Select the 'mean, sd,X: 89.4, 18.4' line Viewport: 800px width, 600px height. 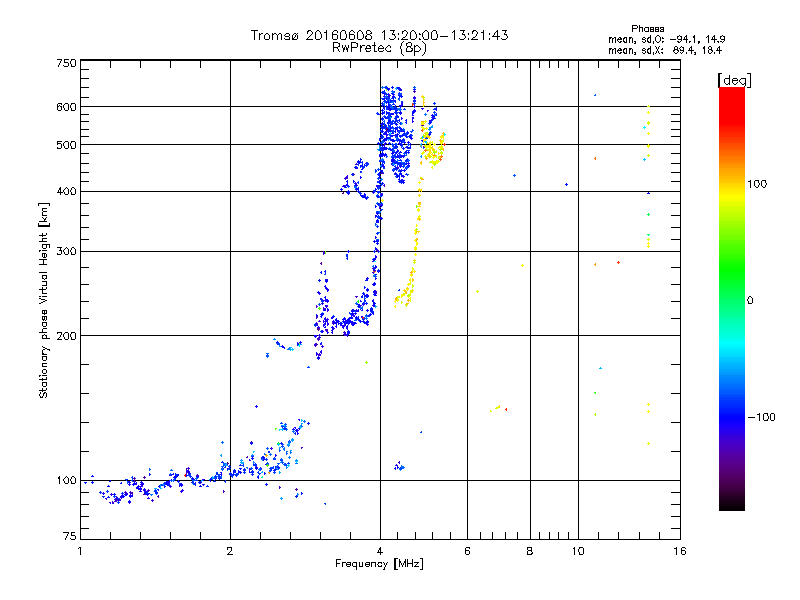coord(665,51)
